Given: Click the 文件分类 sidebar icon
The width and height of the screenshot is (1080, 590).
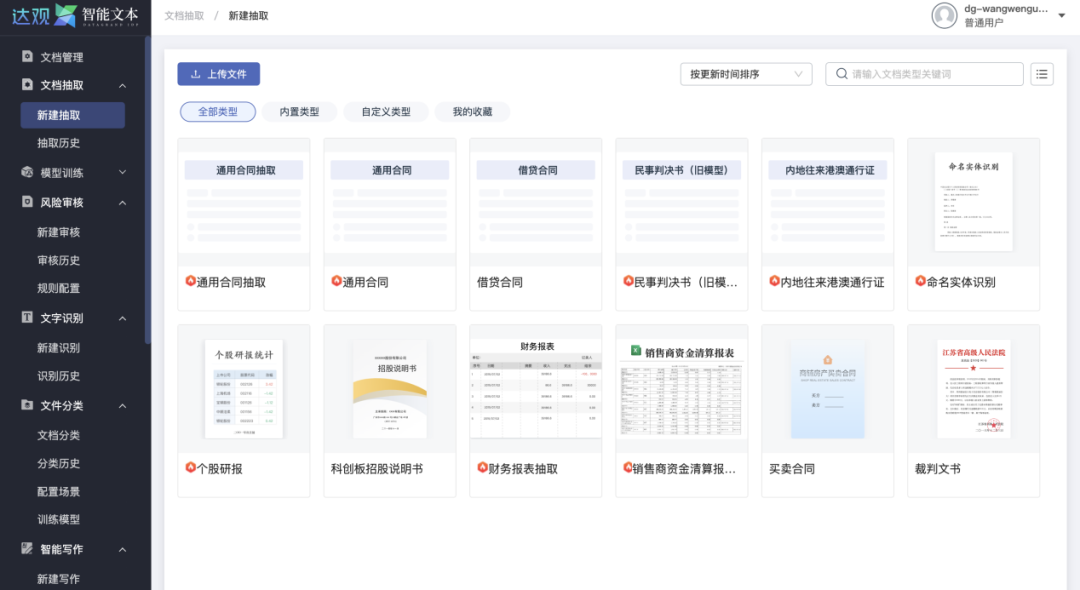Looking at the screenshot, I should pos(27,405).
